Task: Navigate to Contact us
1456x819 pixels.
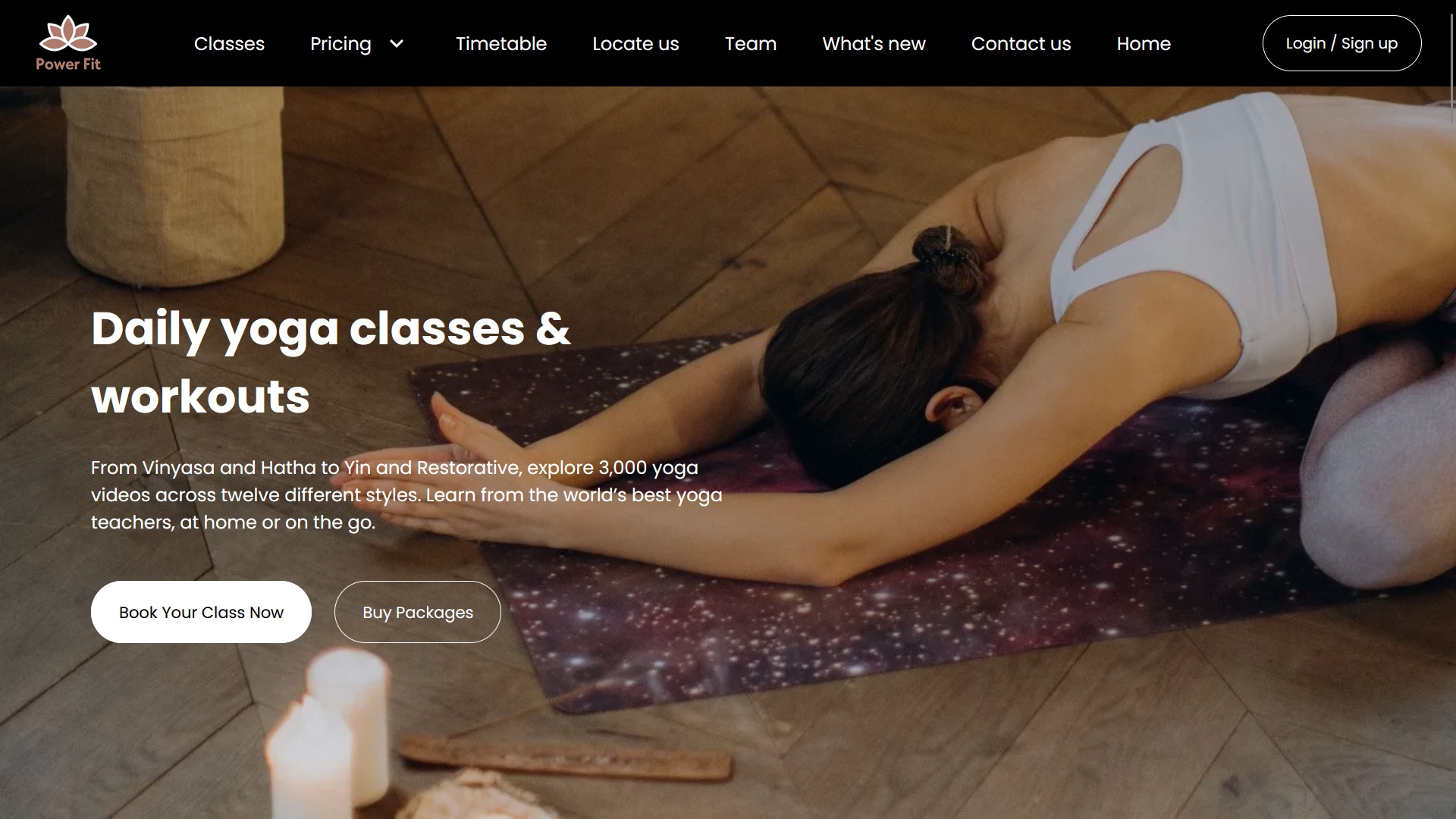Action: click(1021, 44)
